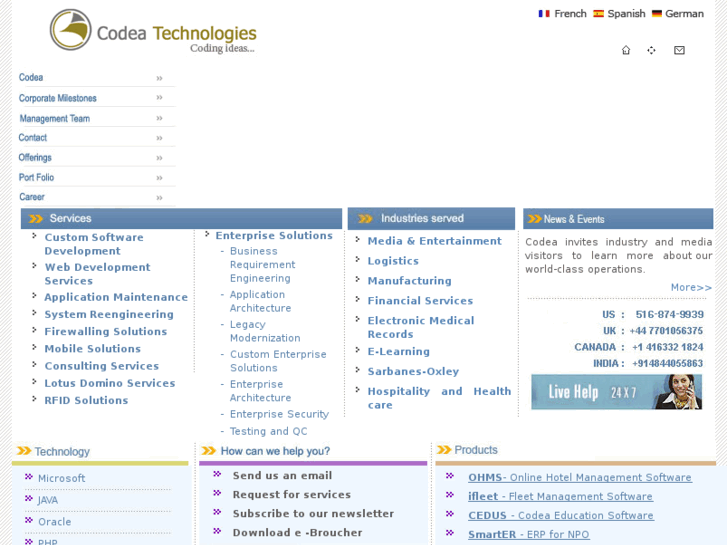Click Request for services

[292, 494]
